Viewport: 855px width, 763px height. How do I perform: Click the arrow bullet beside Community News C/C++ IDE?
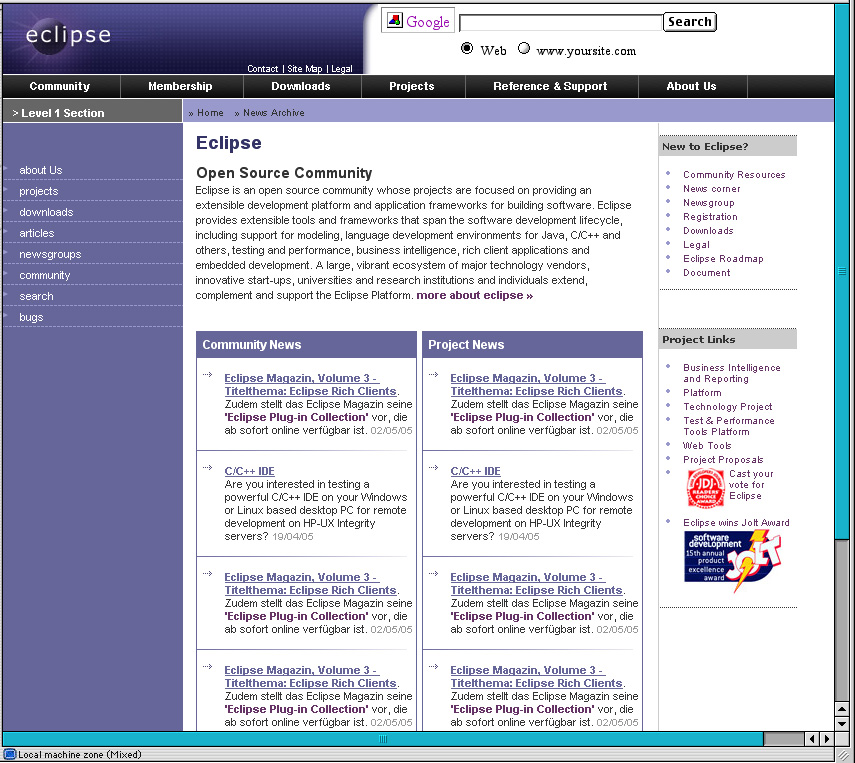(x=208, y=467)
